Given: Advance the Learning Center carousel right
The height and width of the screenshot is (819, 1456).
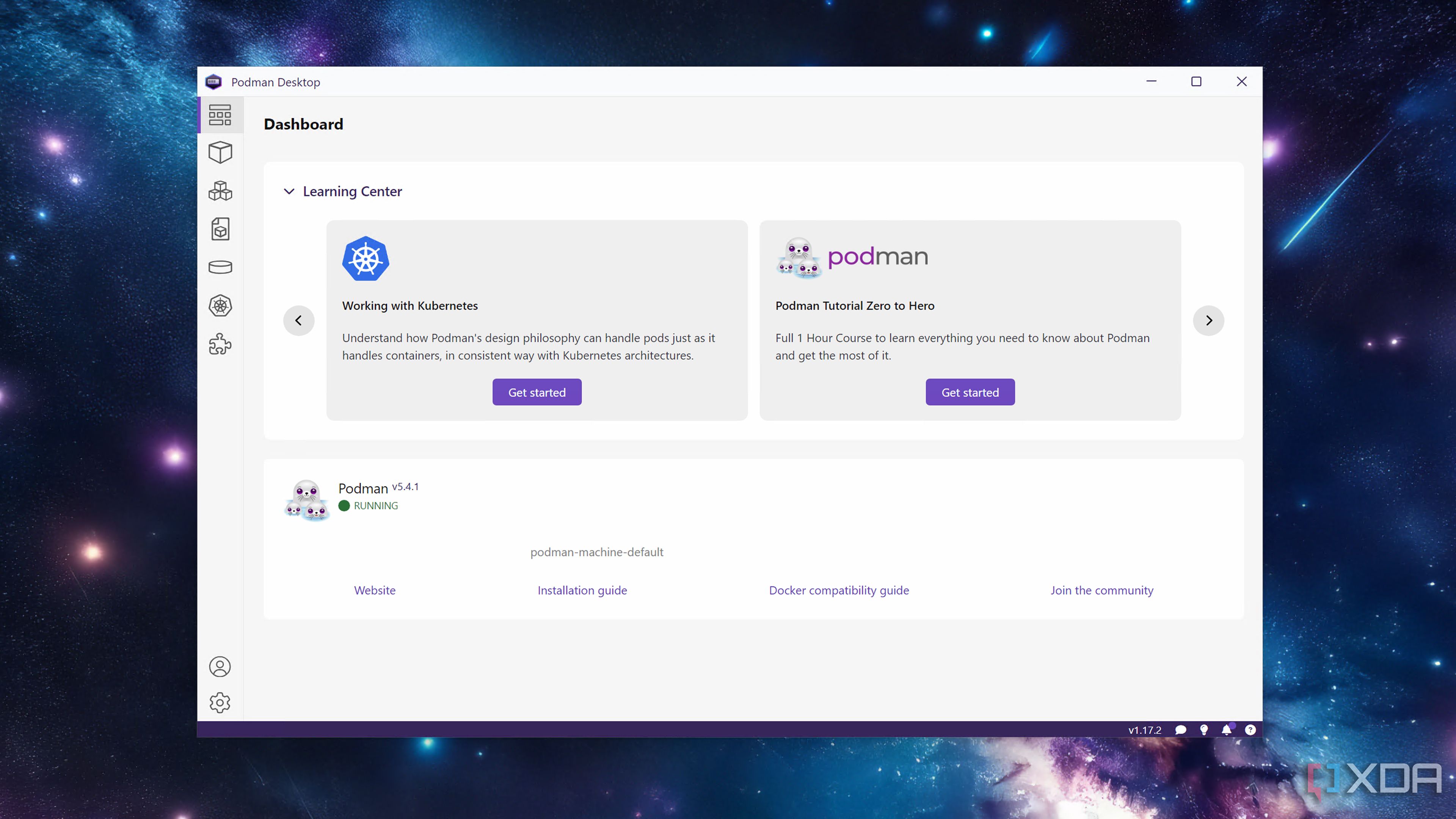Looking at the screenshot, I should point(1208,320).
